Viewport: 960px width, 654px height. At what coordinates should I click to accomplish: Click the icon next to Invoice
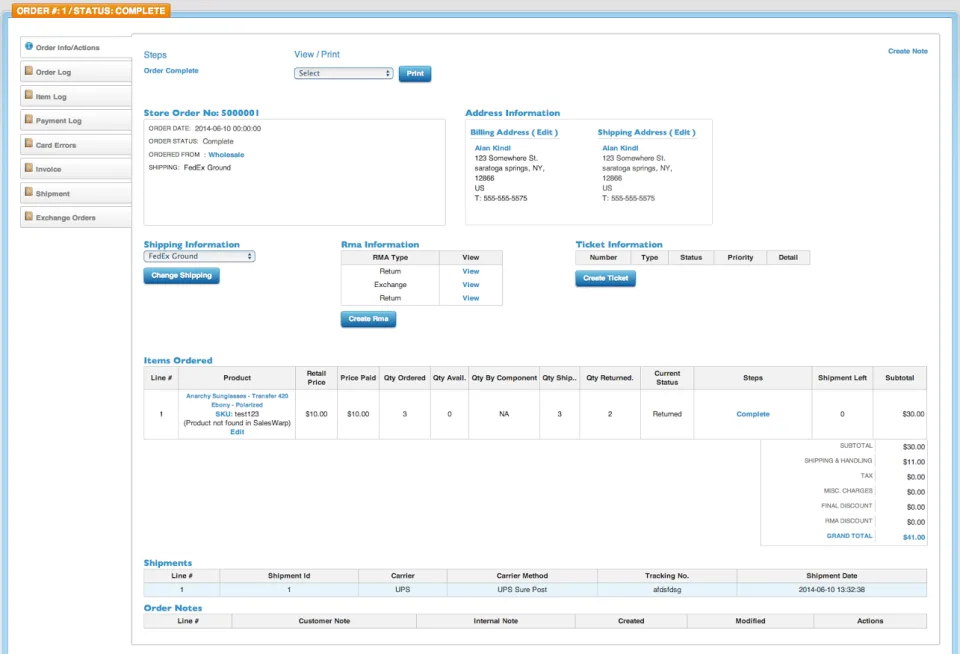29,168
